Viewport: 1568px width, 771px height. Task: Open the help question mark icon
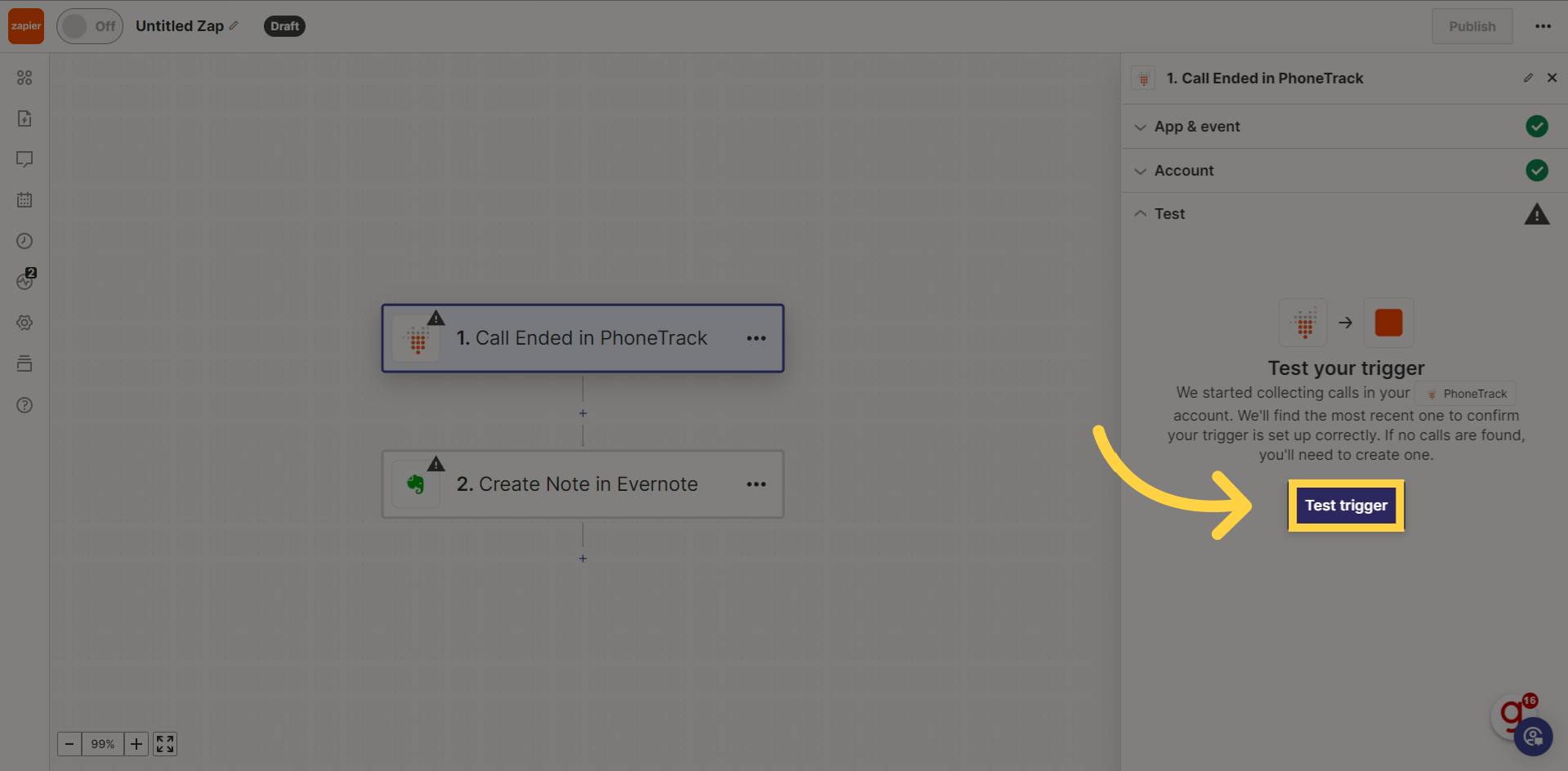[x=25, y=405]
